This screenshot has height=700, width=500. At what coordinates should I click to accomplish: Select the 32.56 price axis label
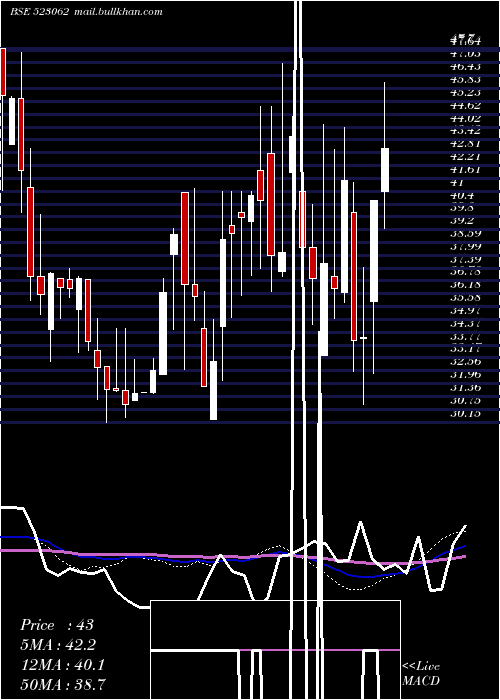[x=465, y=362]
